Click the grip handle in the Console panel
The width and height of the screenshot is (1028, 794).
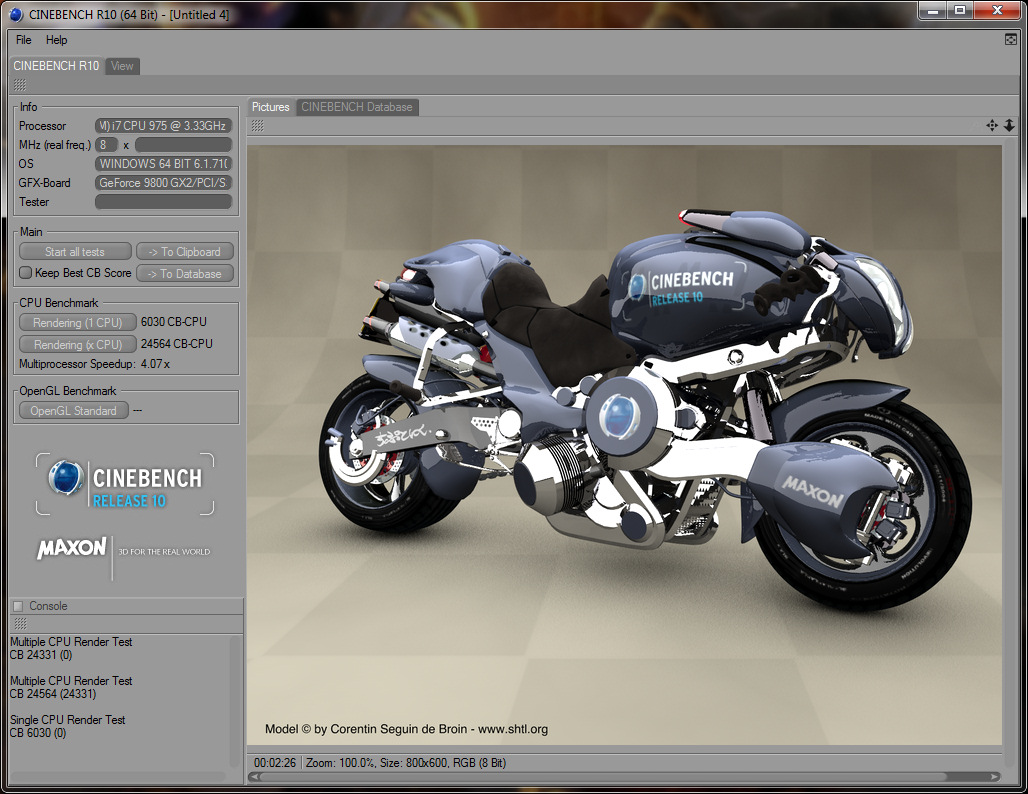pyautogui.click(x=20, y=623)
